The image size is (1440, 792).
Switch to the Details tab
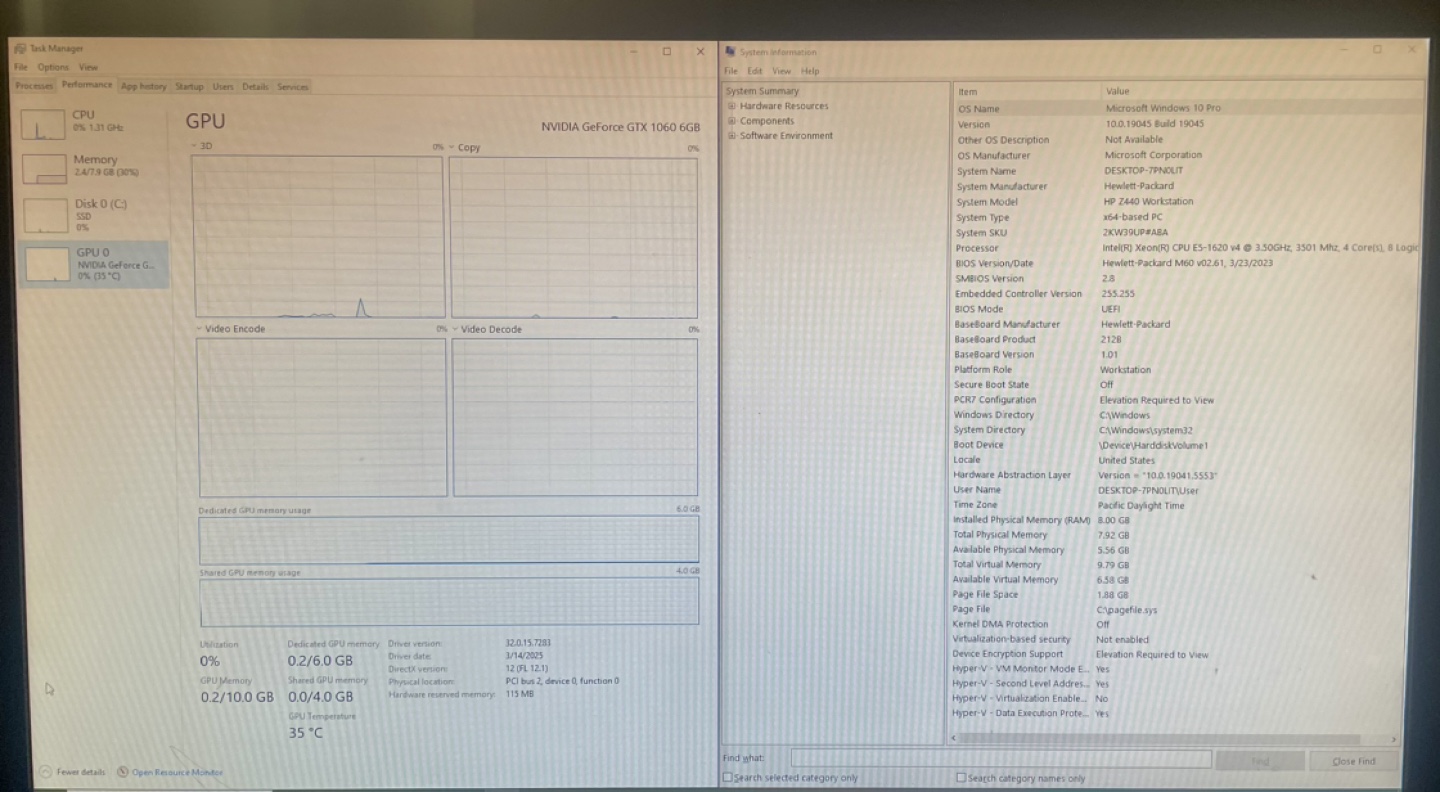click(255, 87)
